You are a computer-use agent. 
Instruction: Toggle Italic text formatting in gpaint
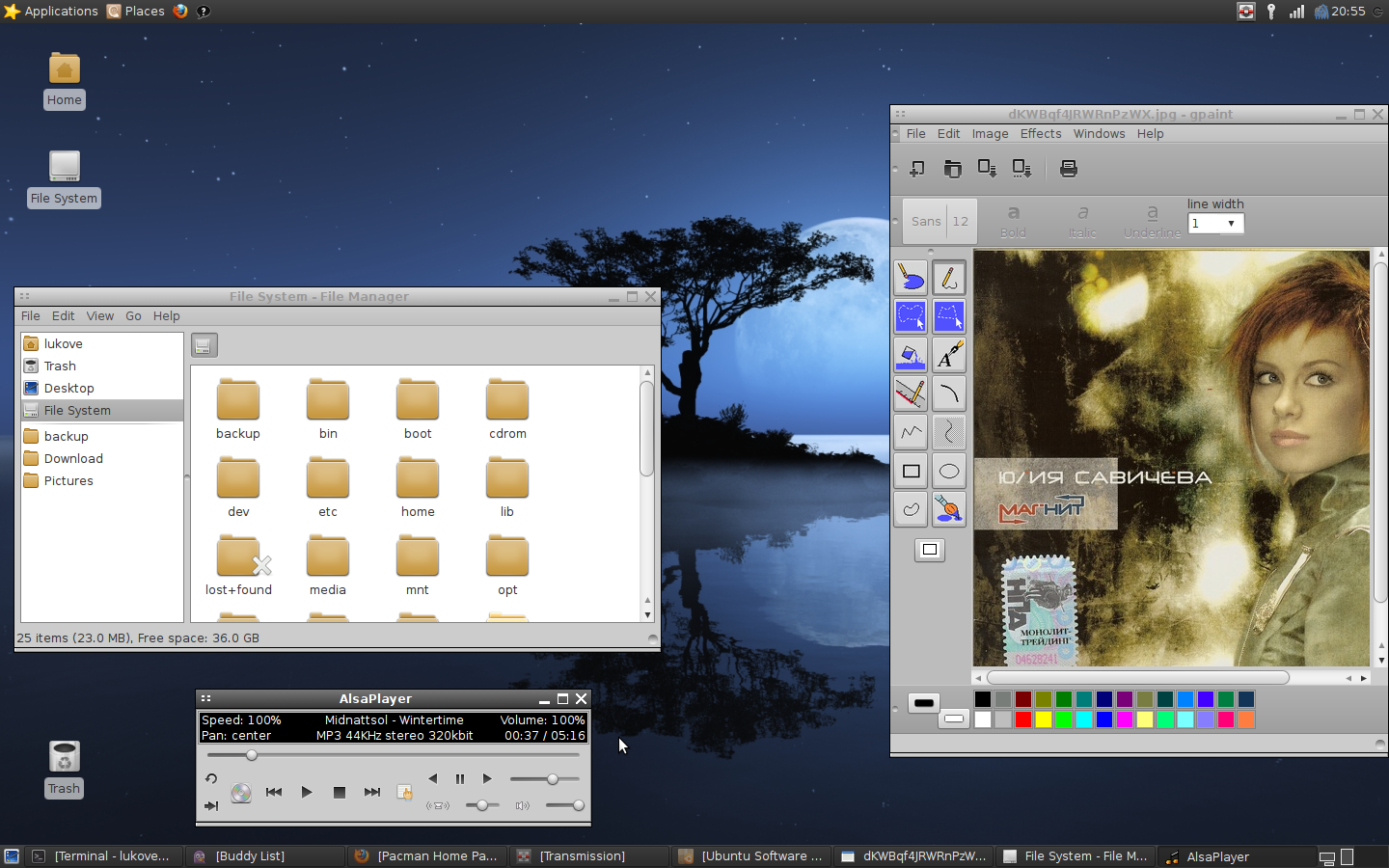(x=1082, y=221)
